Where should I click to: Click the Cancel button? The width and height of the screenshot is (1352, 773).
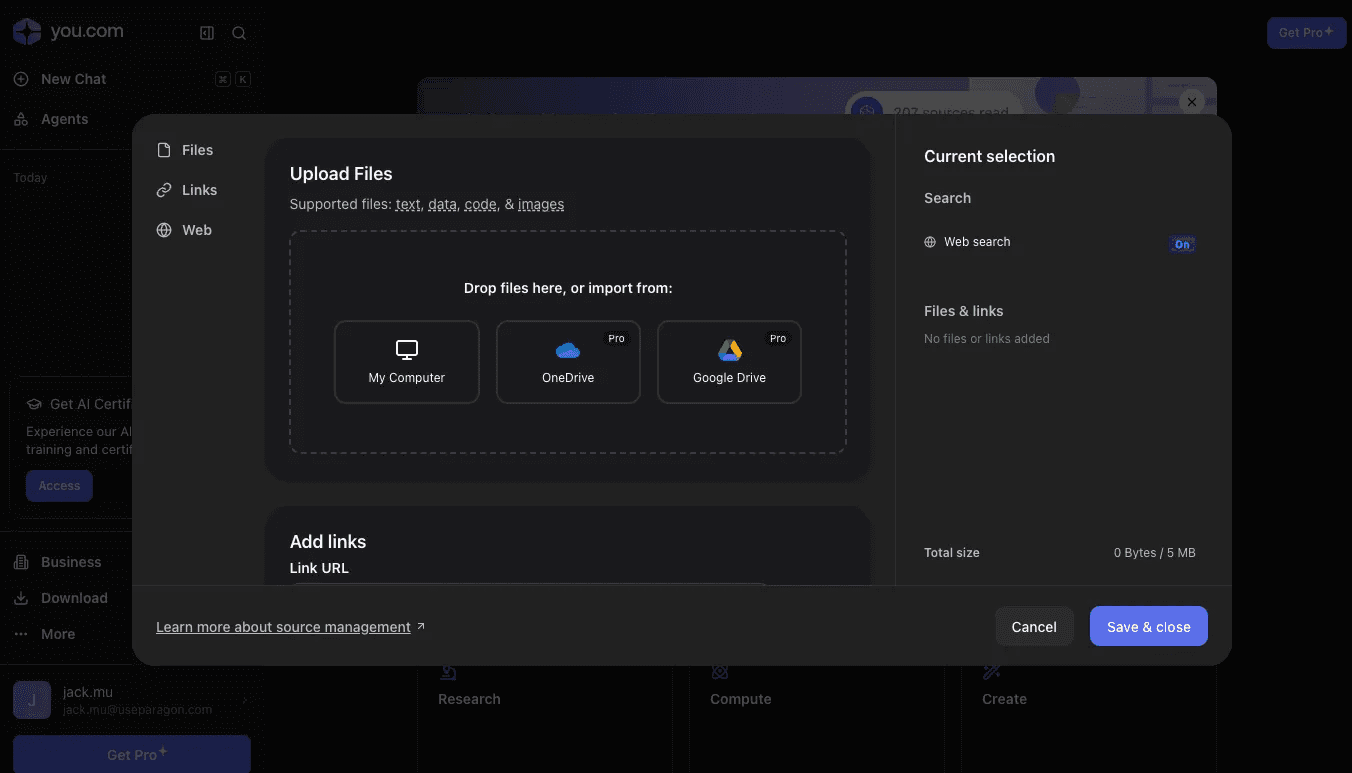pyautogui.click(x=1033, y=627)
